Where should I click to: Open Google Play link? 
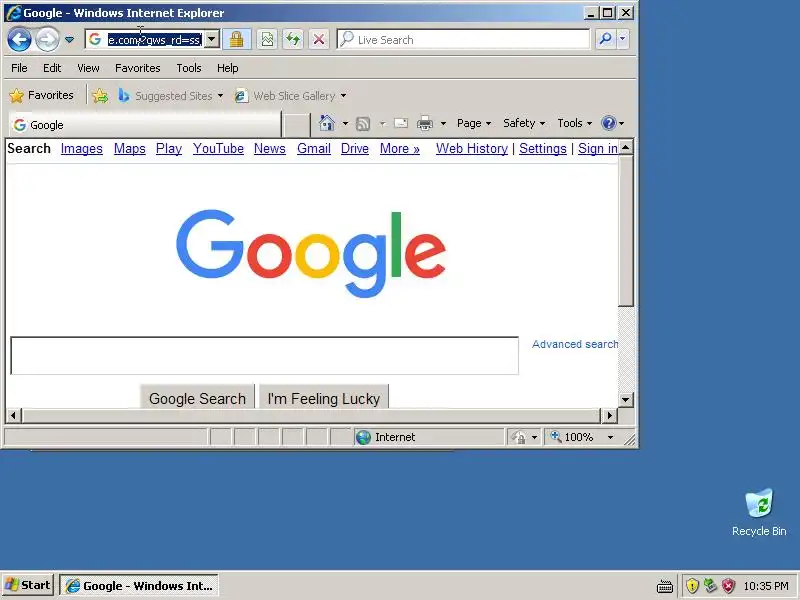(169, 148)
